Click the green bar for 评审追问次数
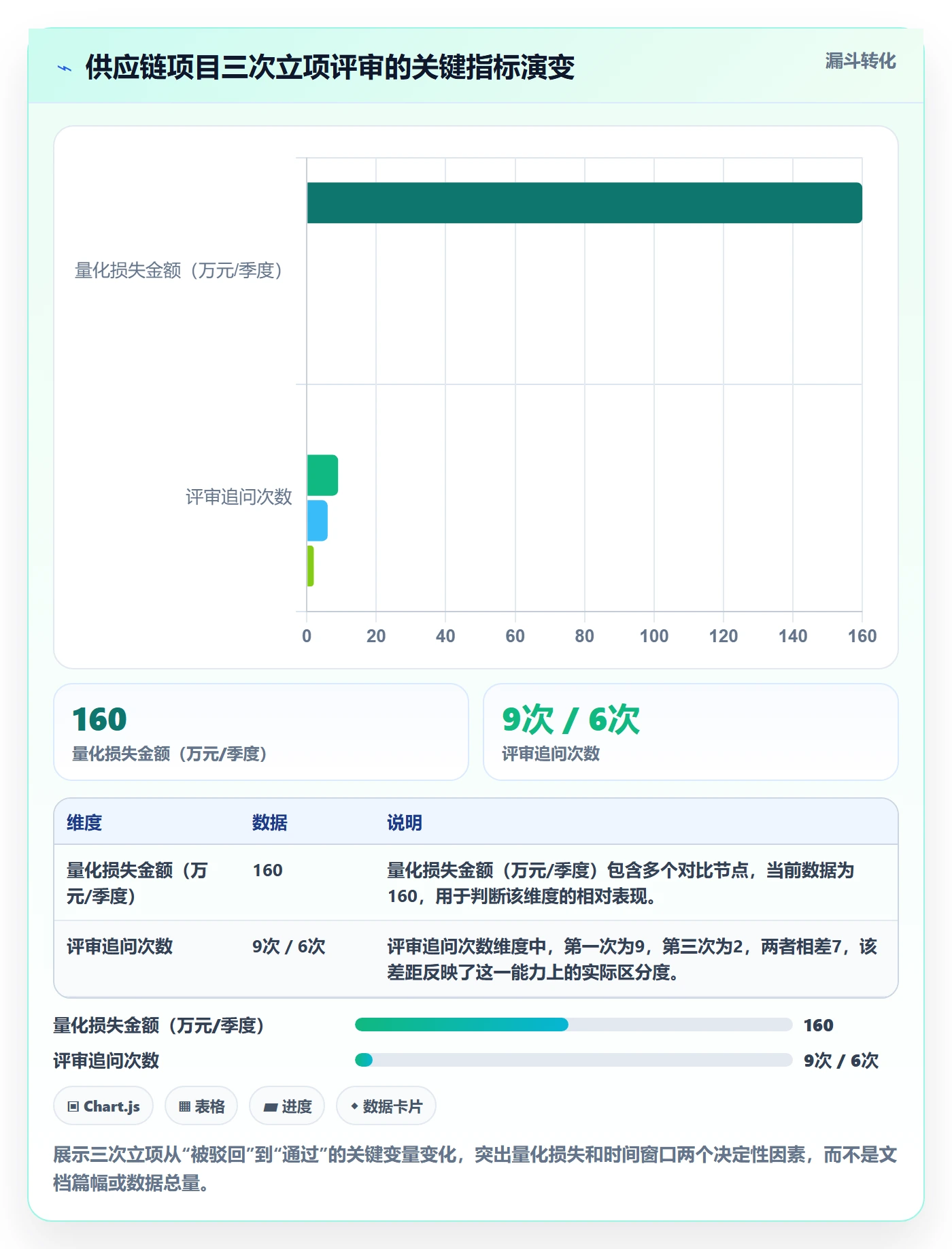This screenshot has width=952, height=1249. click(x=322, y=476)
